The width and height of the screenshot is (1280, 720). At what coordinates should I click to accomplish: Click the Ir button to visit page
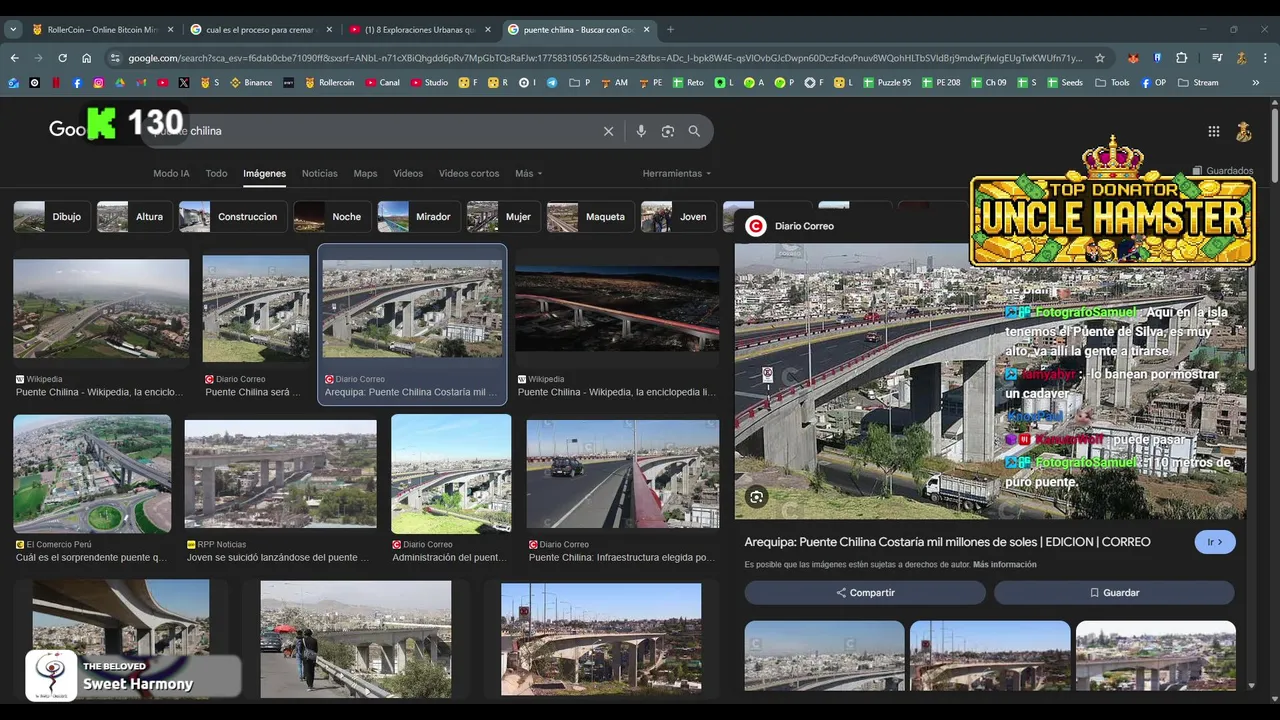(x=1215, y=542)
